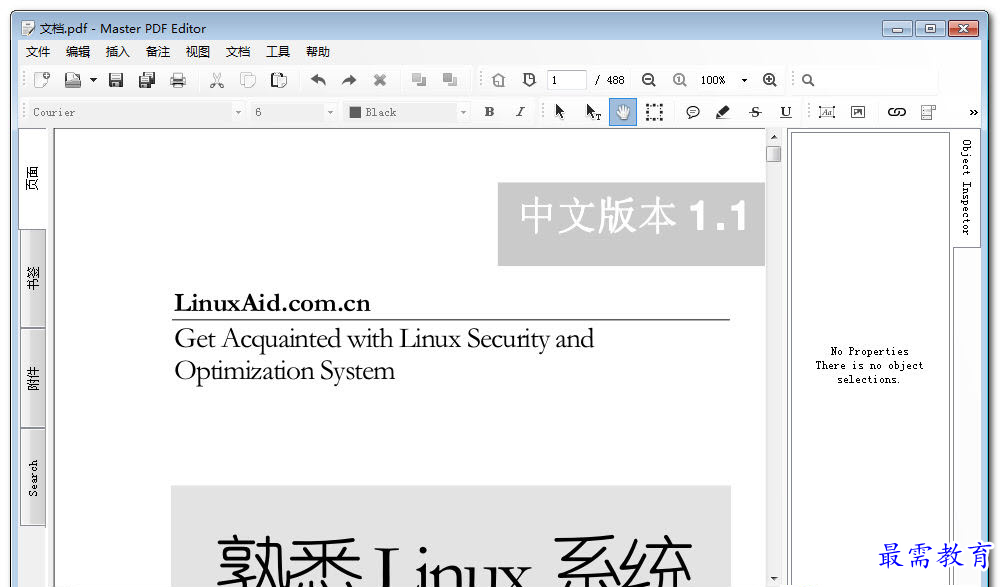Screen dimensions: 1000x587
Task: Toggle bold formatting
Action: coord(489,112)
